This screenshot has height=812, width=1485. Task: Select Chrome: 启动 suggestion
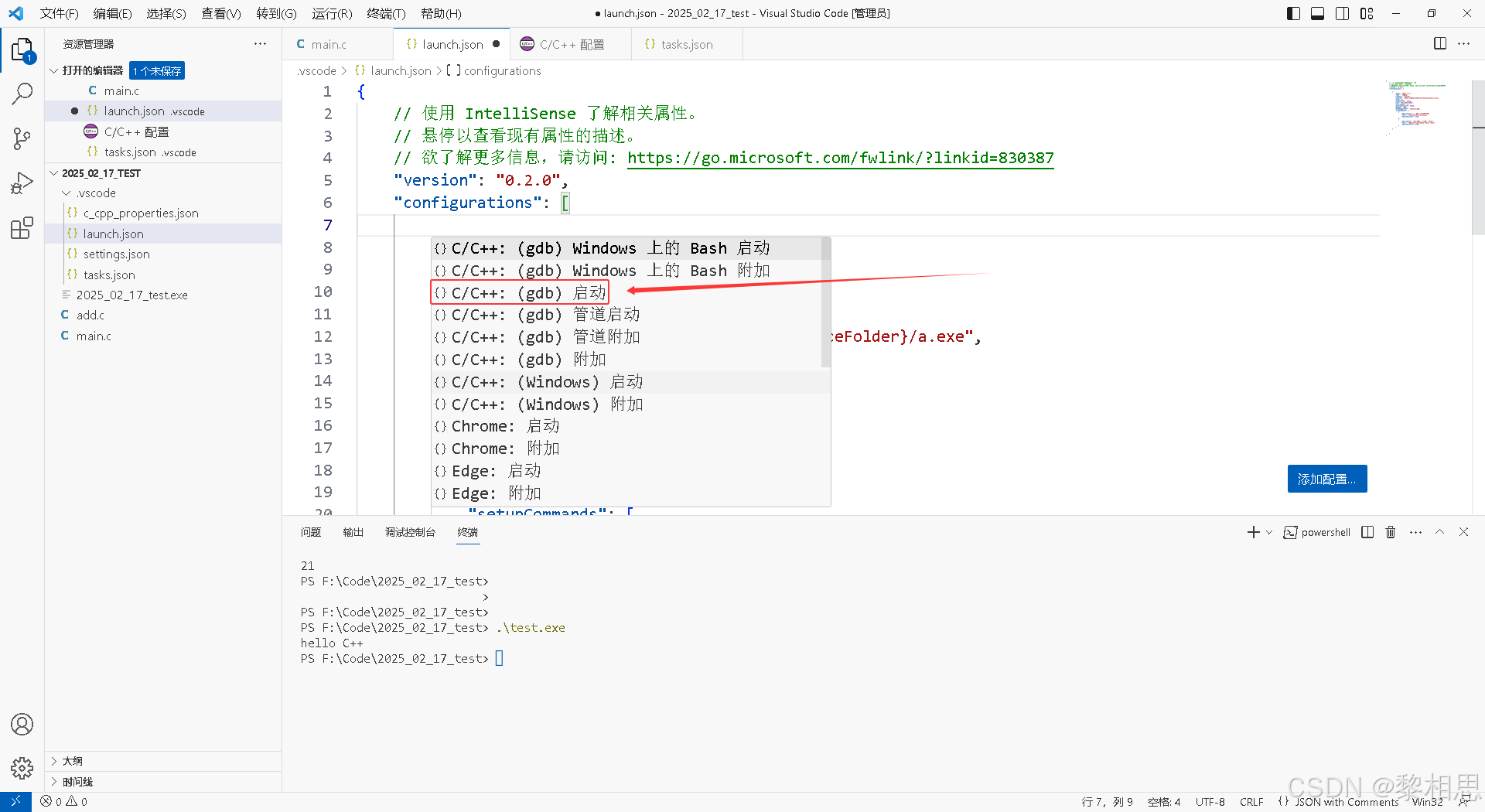coord(630,426)
